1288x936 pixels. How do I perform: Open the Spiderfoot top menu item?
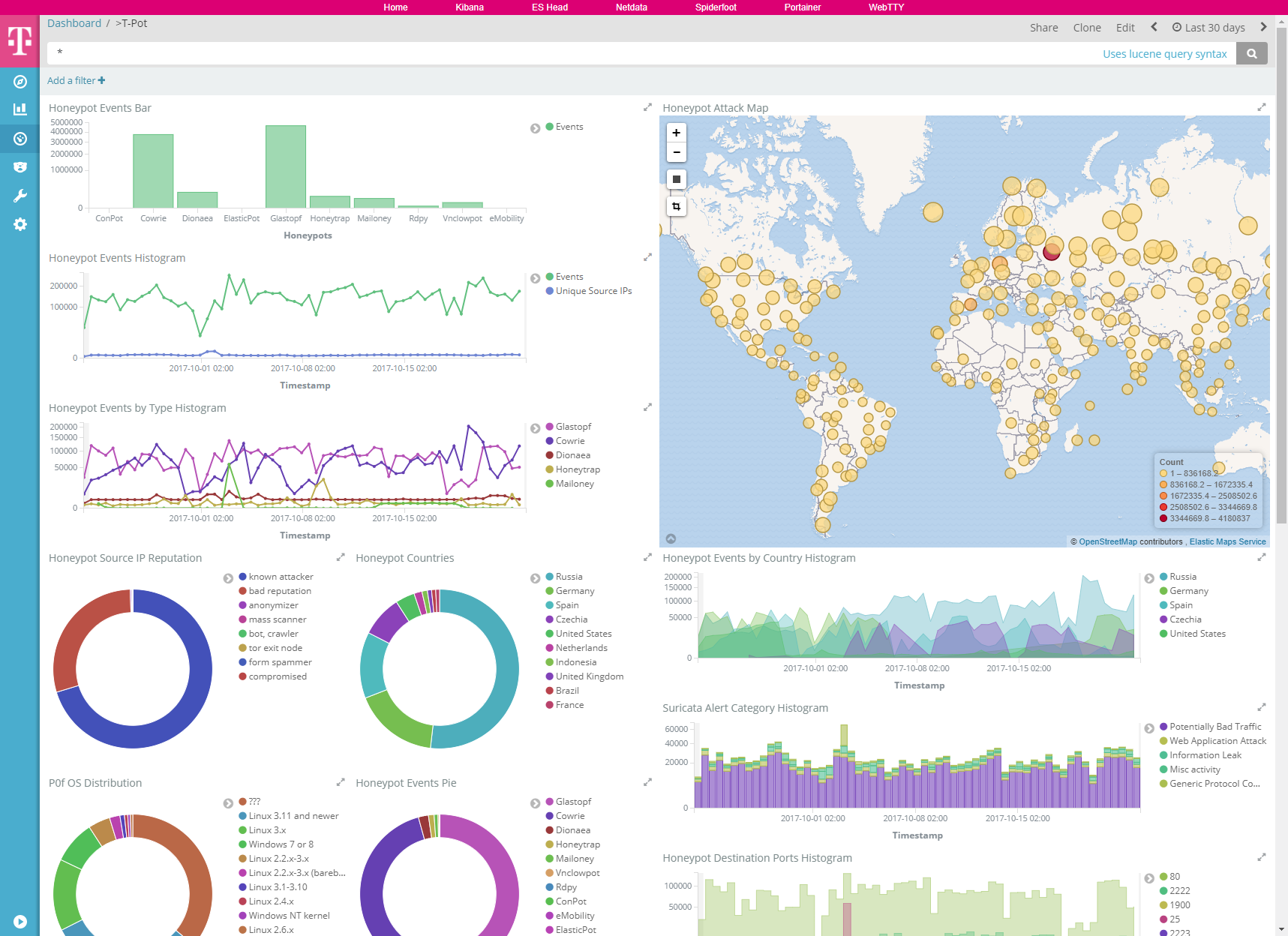[x=716, y=7]
